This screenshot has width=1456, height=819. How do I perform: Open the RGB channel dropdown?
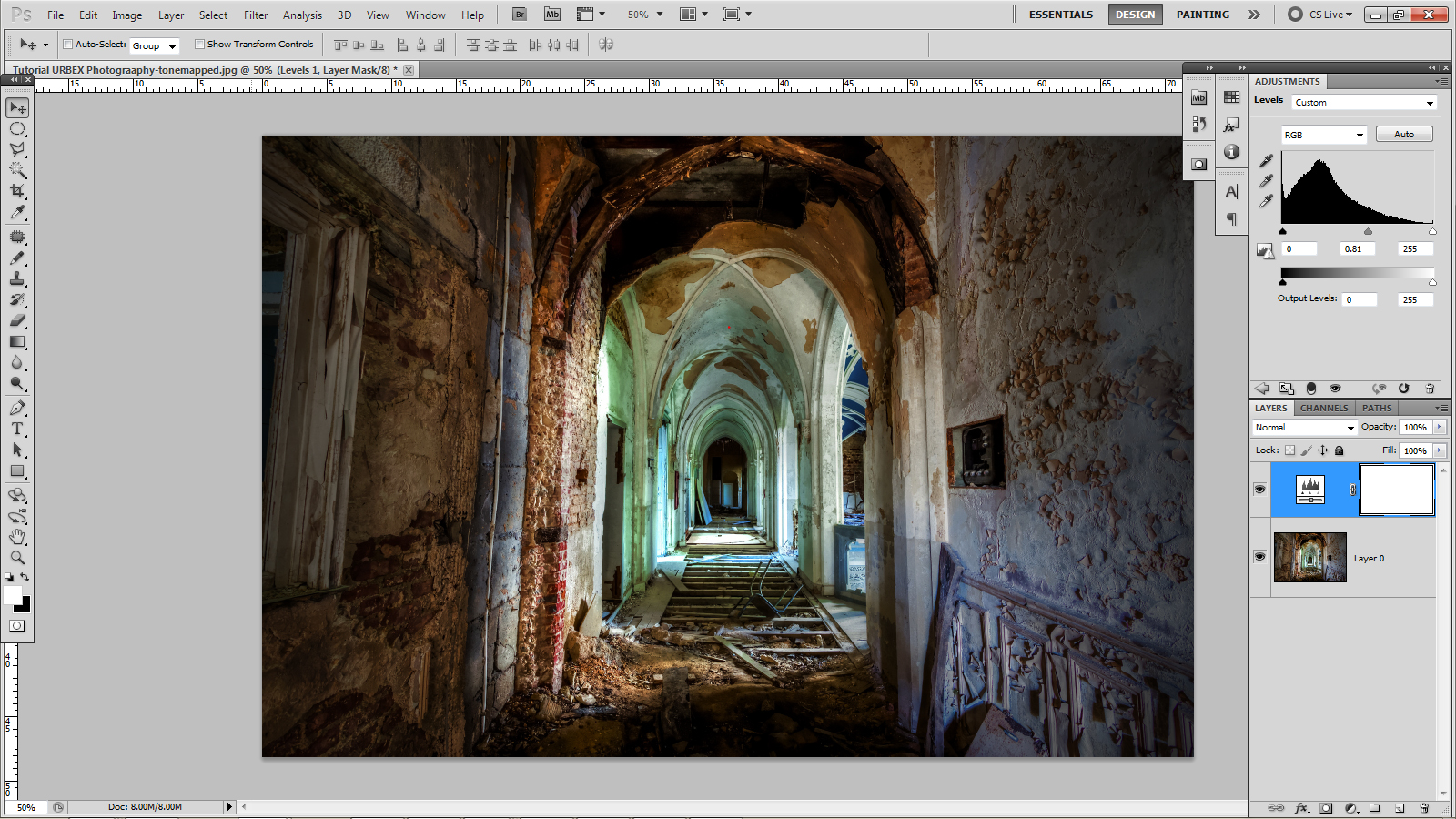(x=1324, y=136)
